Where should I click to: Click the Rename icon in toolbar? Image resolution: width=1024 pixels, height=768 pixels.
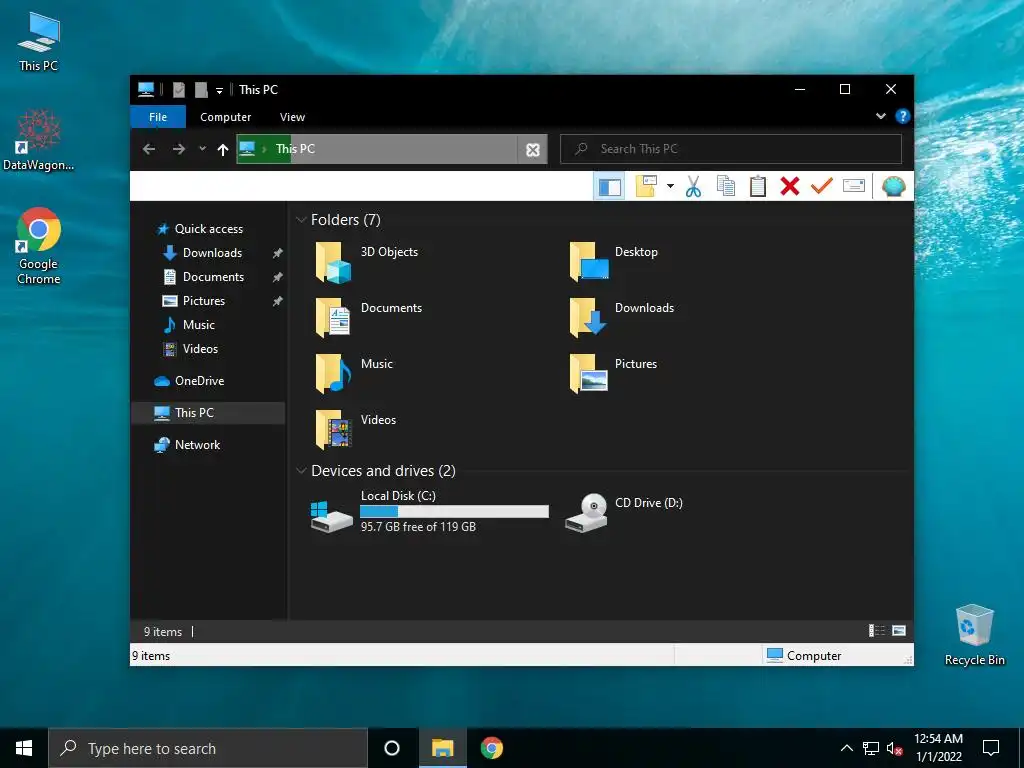pyautogui.click(x=854, y=186)
